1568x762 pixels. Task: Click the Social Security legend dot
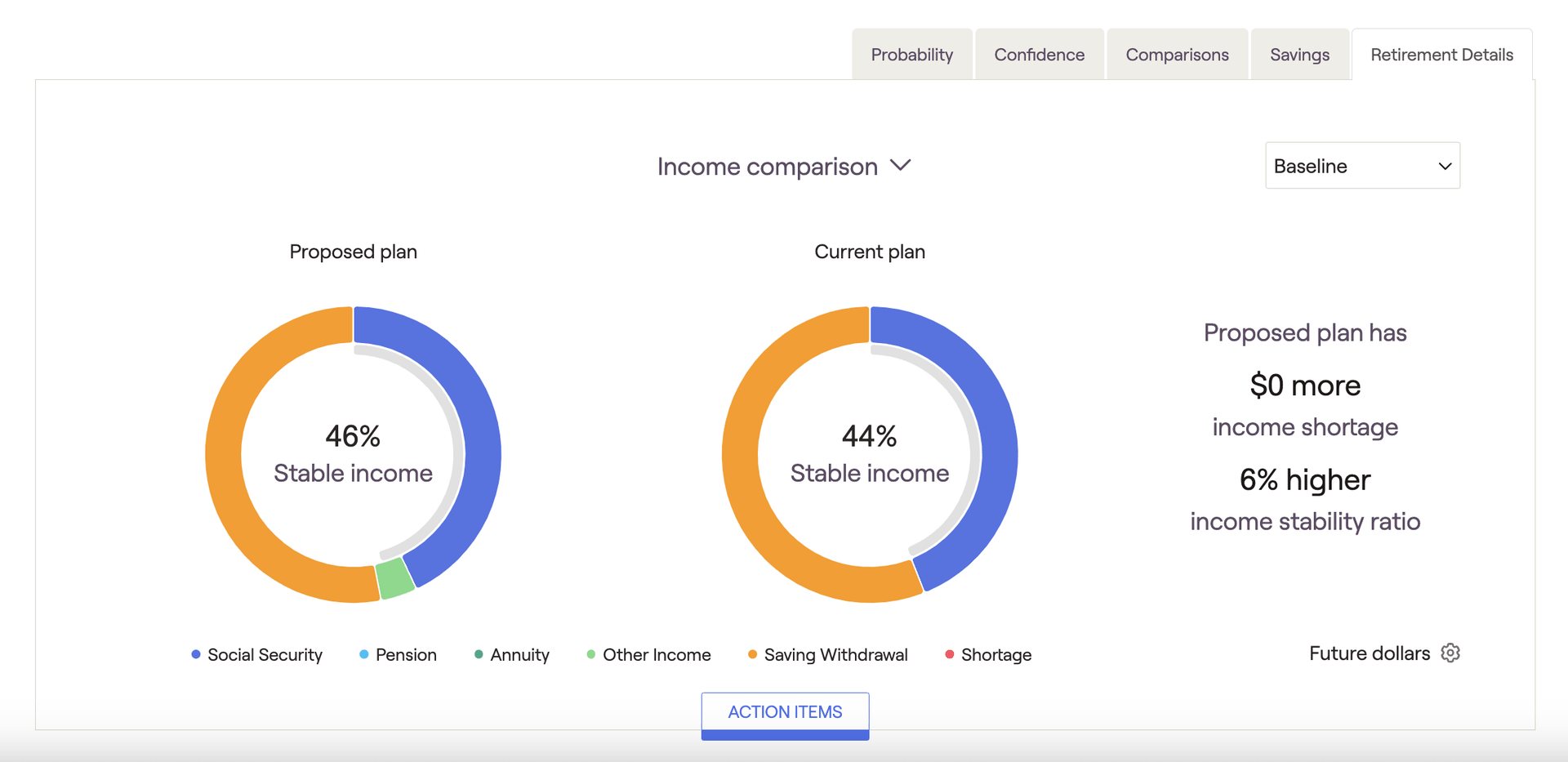click(x=196, y=654)
